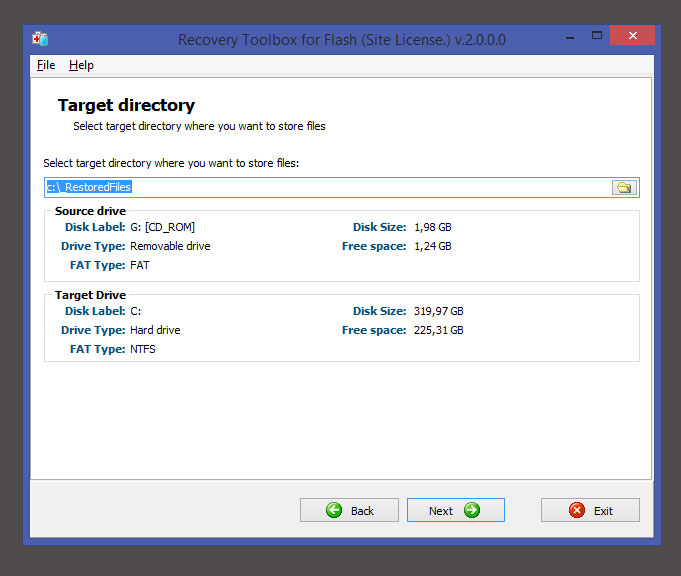Click the Target directory heading
Viewport: 681px width, 576px height.
(x=126, y=105)
